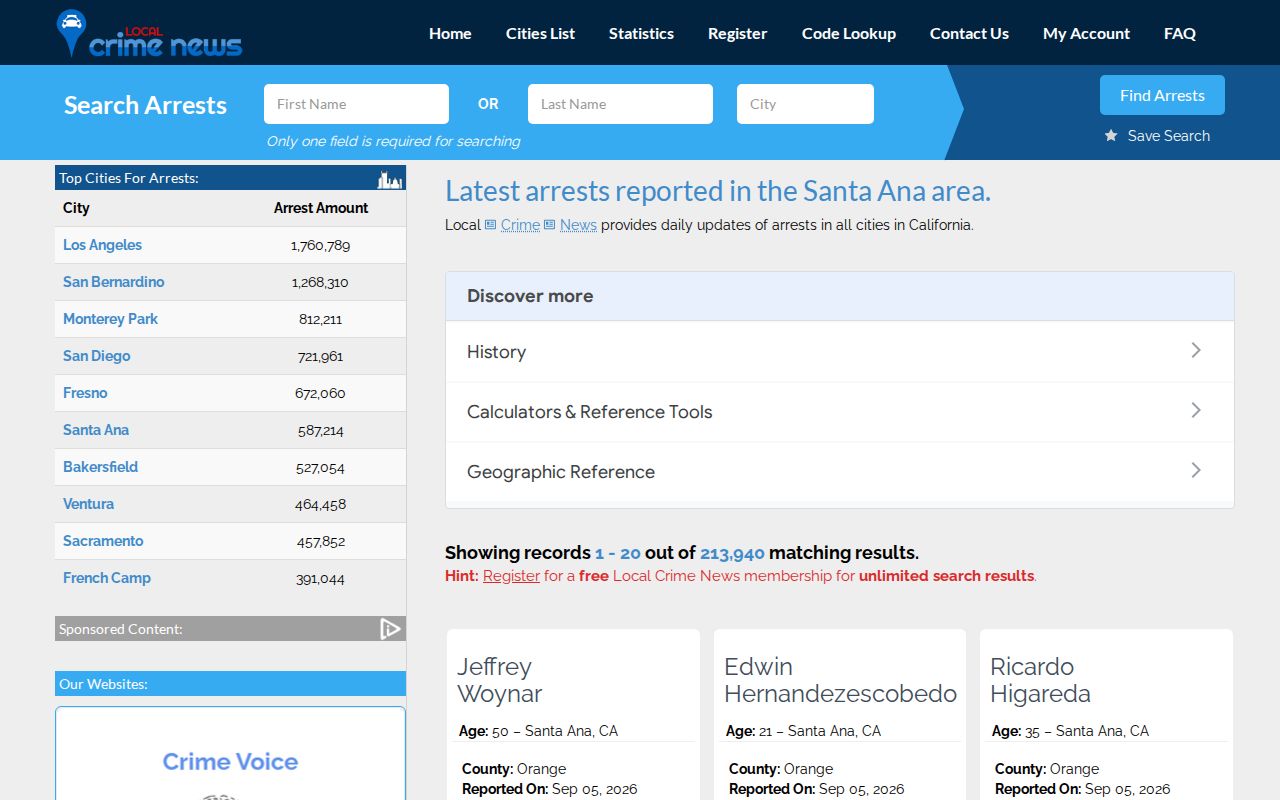
Task: Open My Account page
Action: point(1086,33)
